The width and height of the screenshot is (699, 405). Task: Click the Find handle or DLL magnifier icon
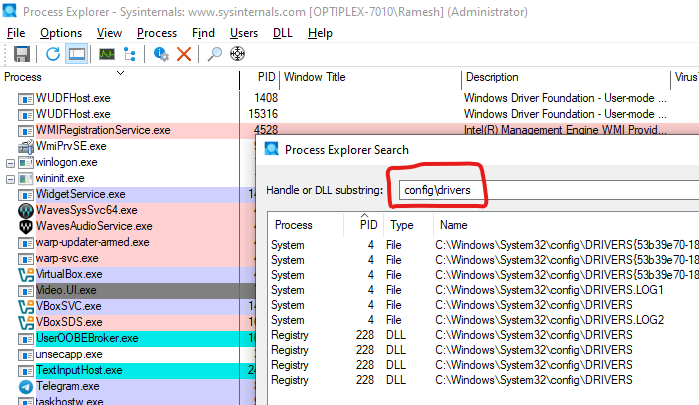pos(214,54)
